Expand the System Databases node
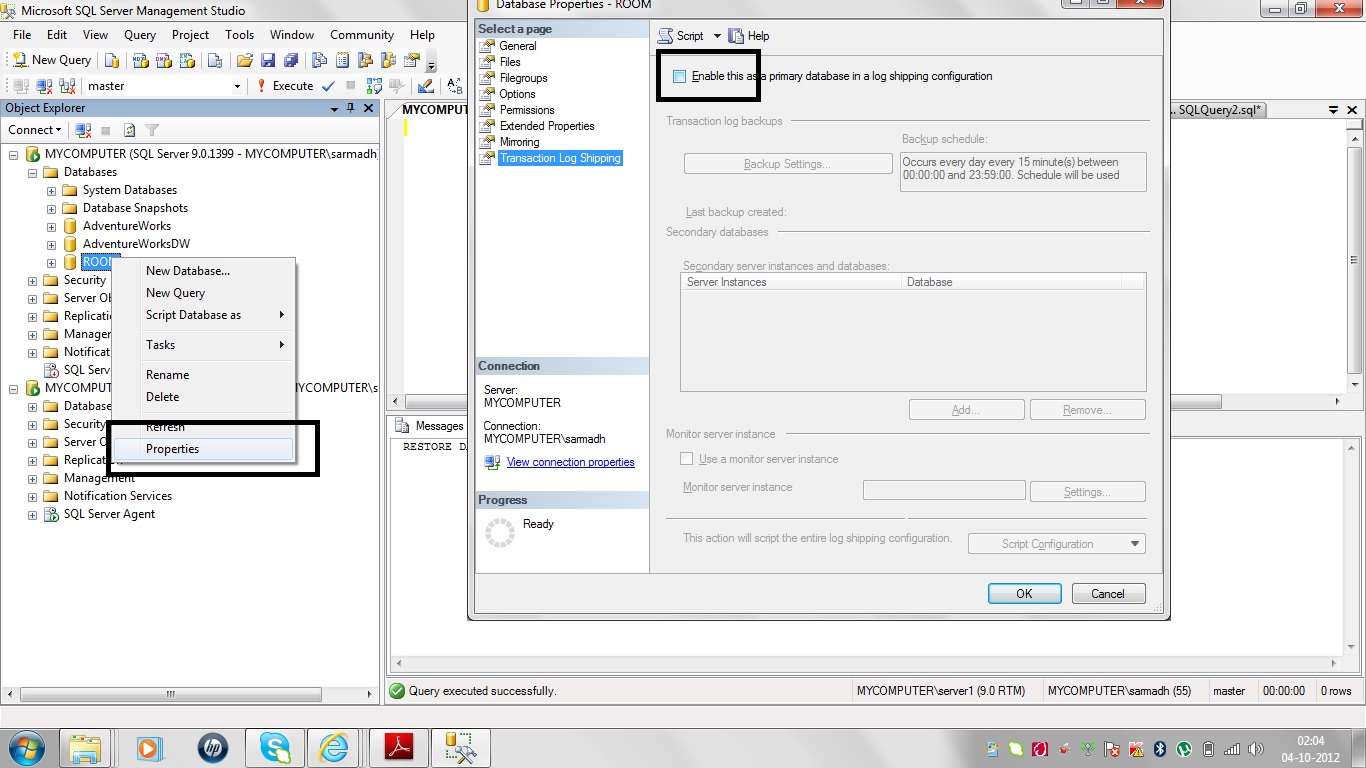The height and width of the screenshot is (768, 1366). [51, 190]
